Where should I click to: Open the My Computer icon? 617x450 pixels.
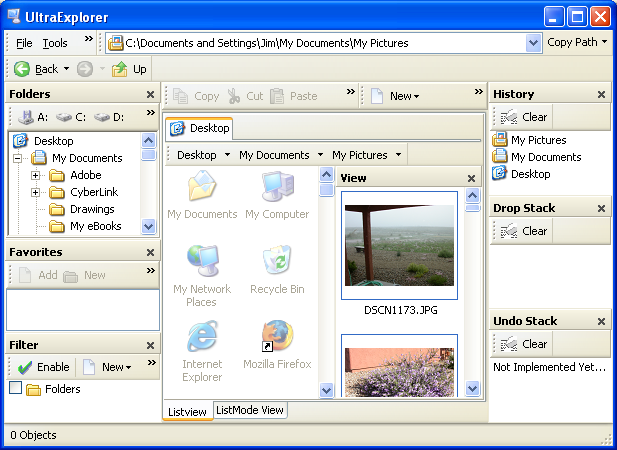277,187
